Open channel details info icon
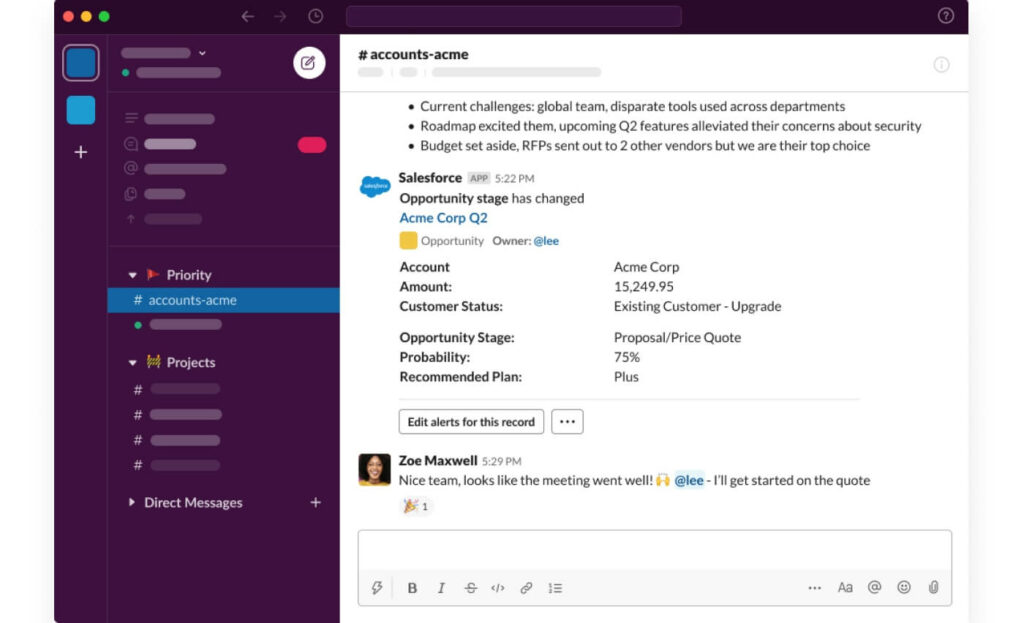The image size is (1024, 623). click(x=941, y=64)
